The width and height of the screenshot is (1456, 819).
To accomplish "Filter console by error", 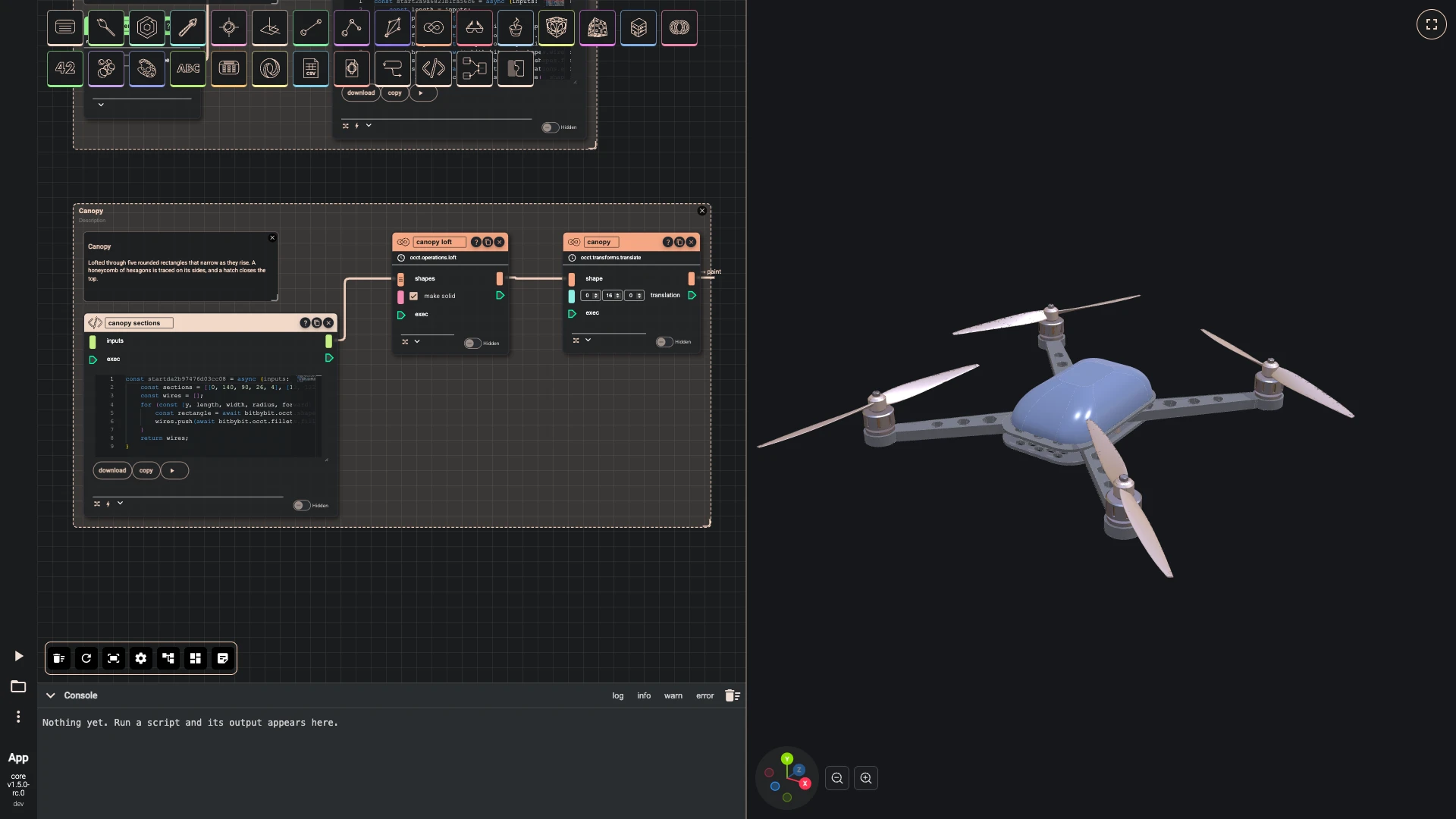I will pos(705,696).
